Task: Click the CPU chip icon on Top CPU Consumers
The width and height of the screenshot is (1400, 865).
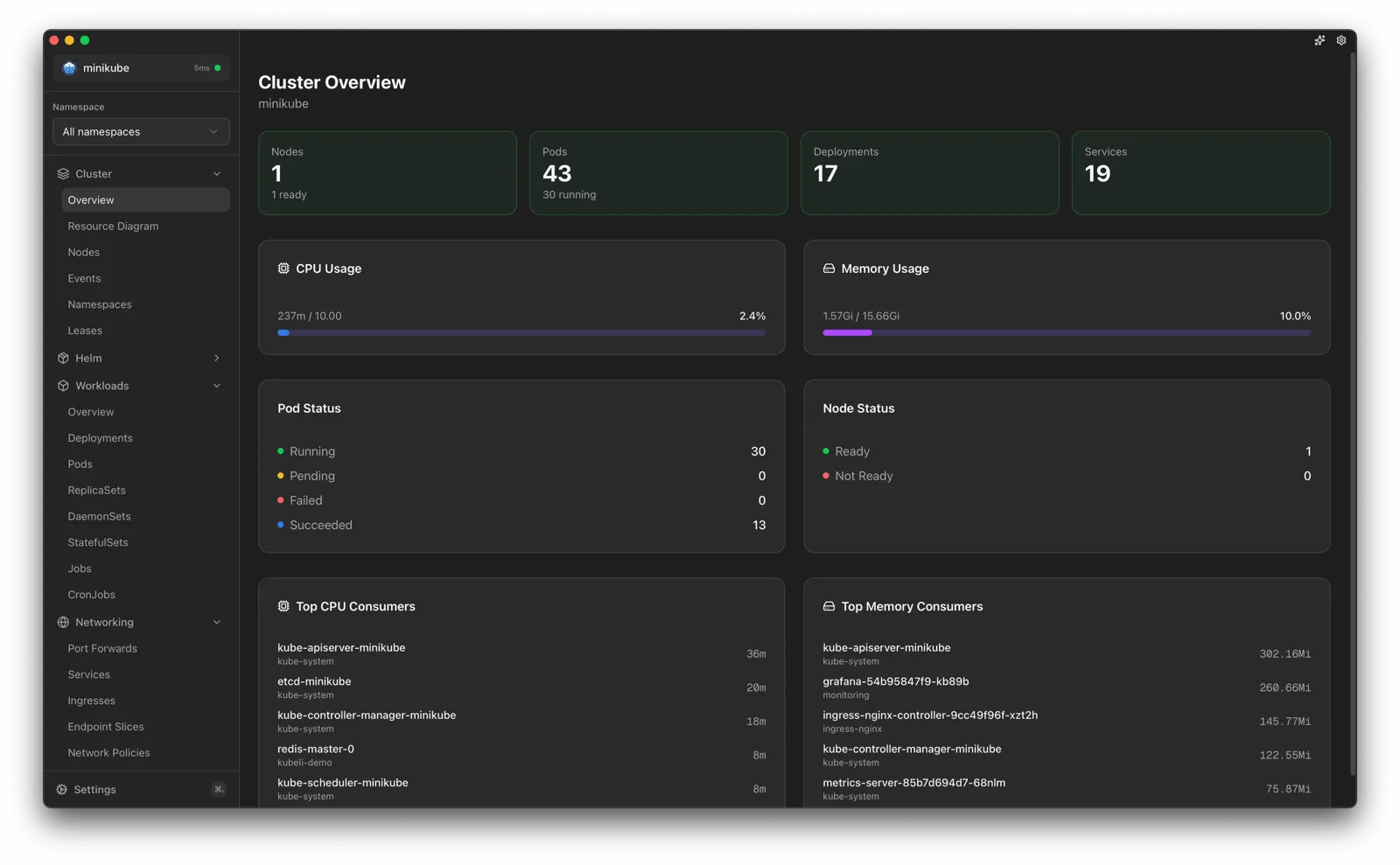Action: pyautogui.click(x=283, y=605)
